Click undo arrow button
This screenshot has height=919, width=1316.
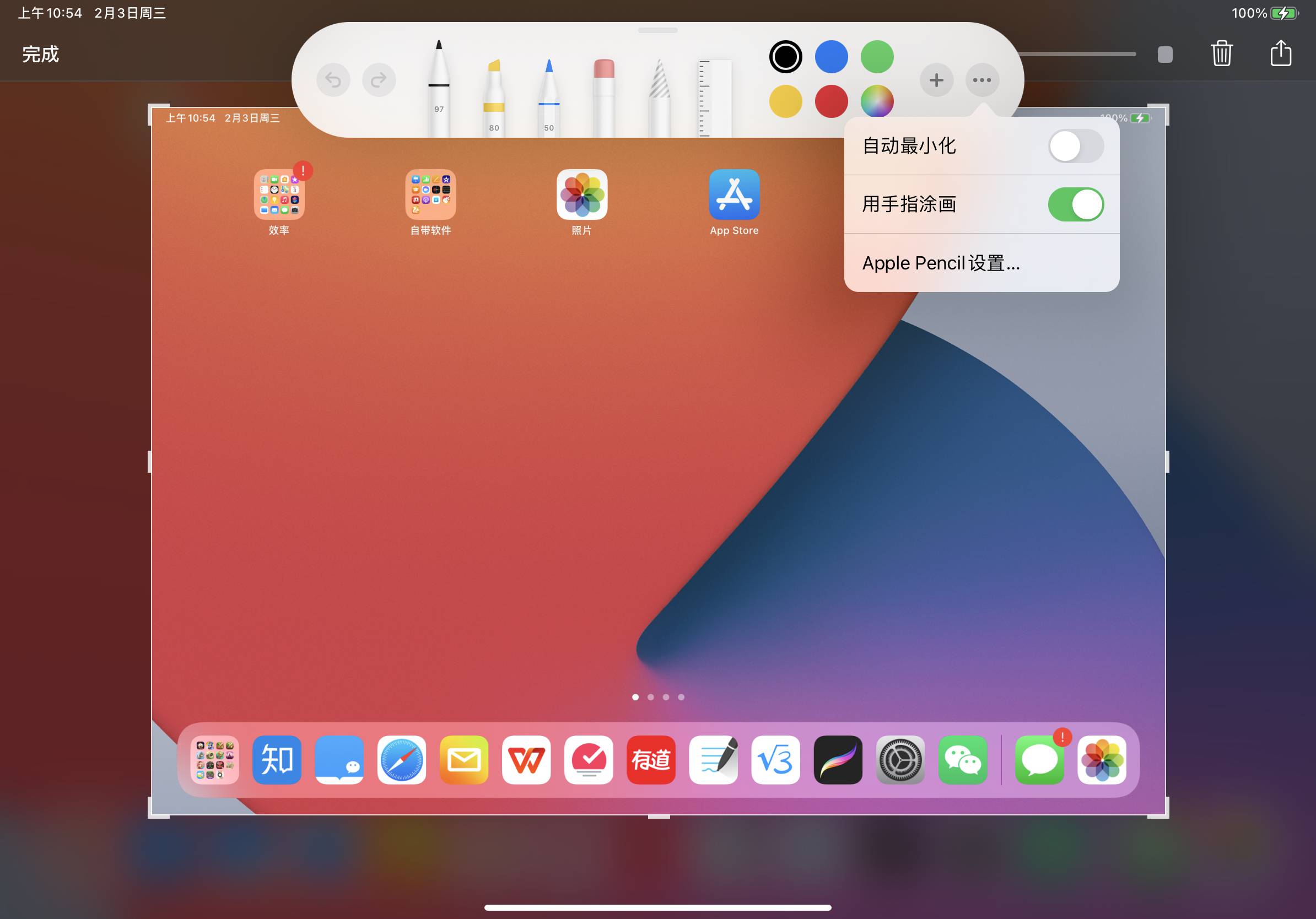tap(334, 78)
